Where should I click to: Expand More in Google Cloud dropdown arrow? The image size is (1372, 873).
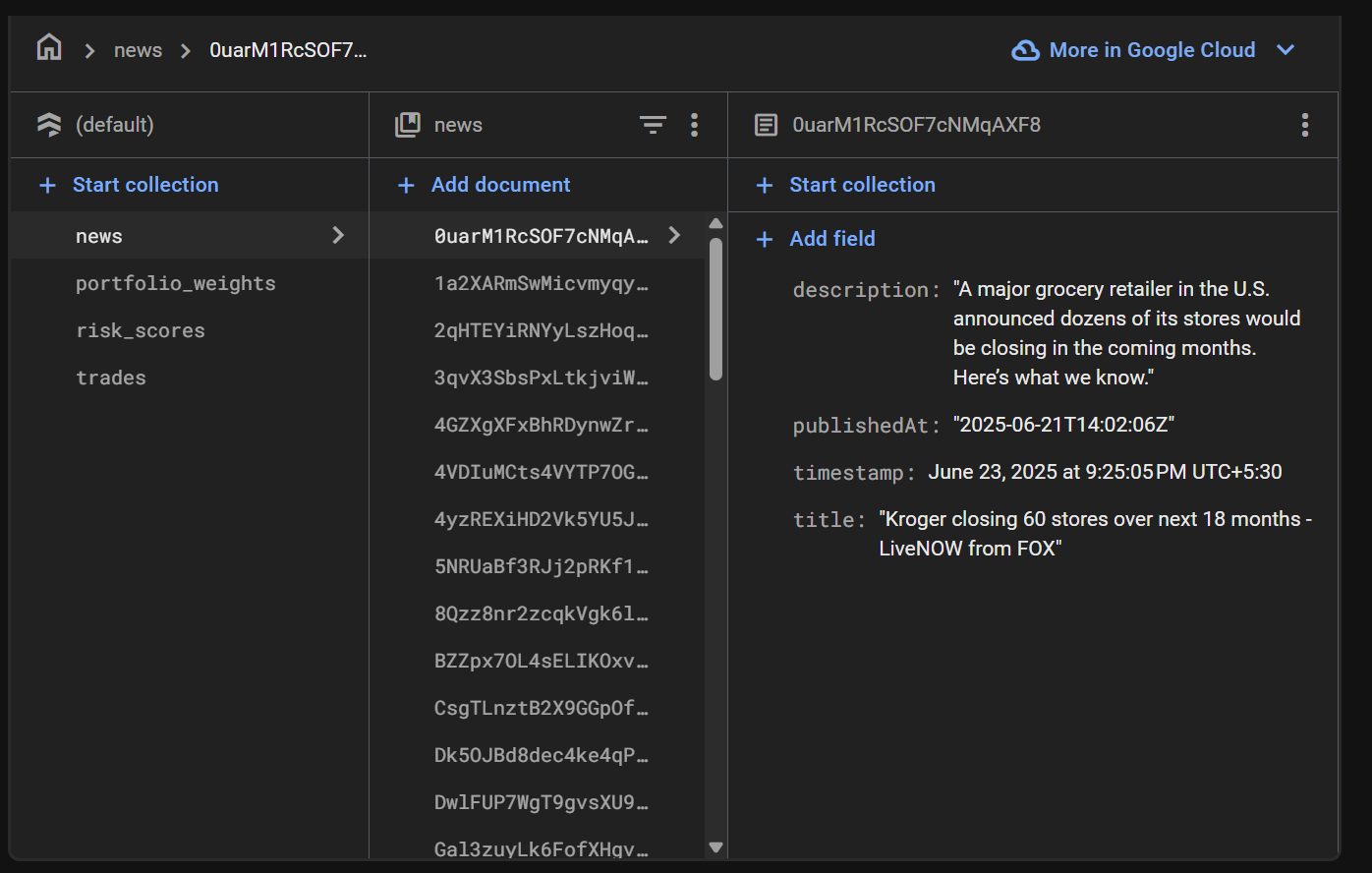click(1286, 50)
